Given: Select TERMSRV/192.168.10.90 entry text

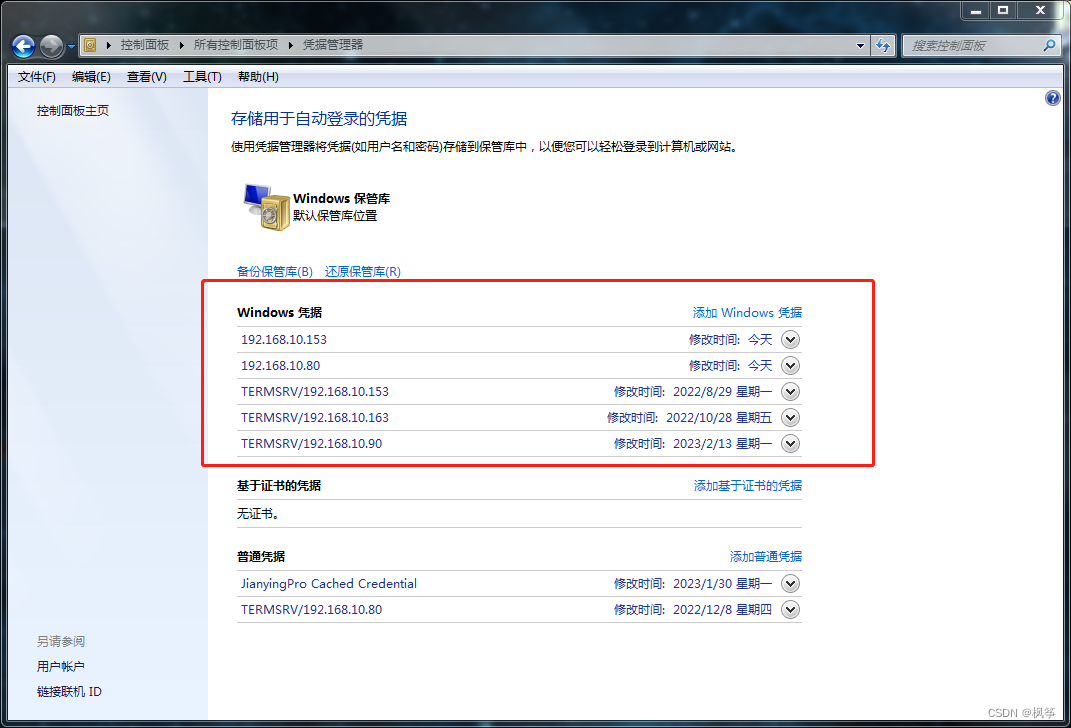Looking at the screenshot, I should click(311, 443).
